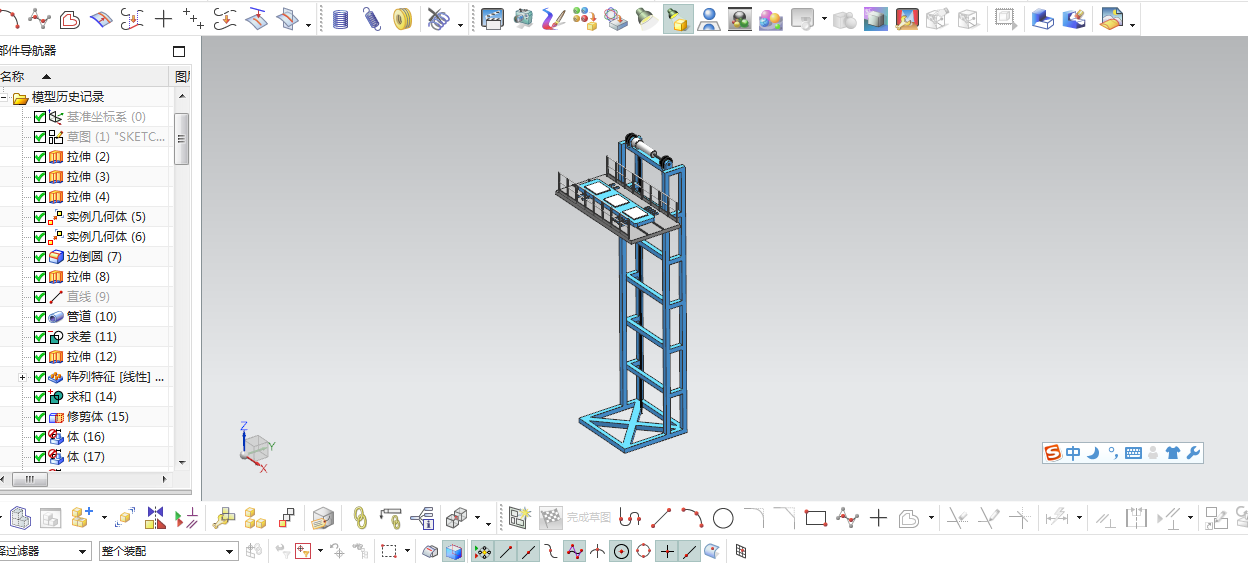Click the keyboard icon in Sogou IME bar
1248x564 pixels.
1134,453
